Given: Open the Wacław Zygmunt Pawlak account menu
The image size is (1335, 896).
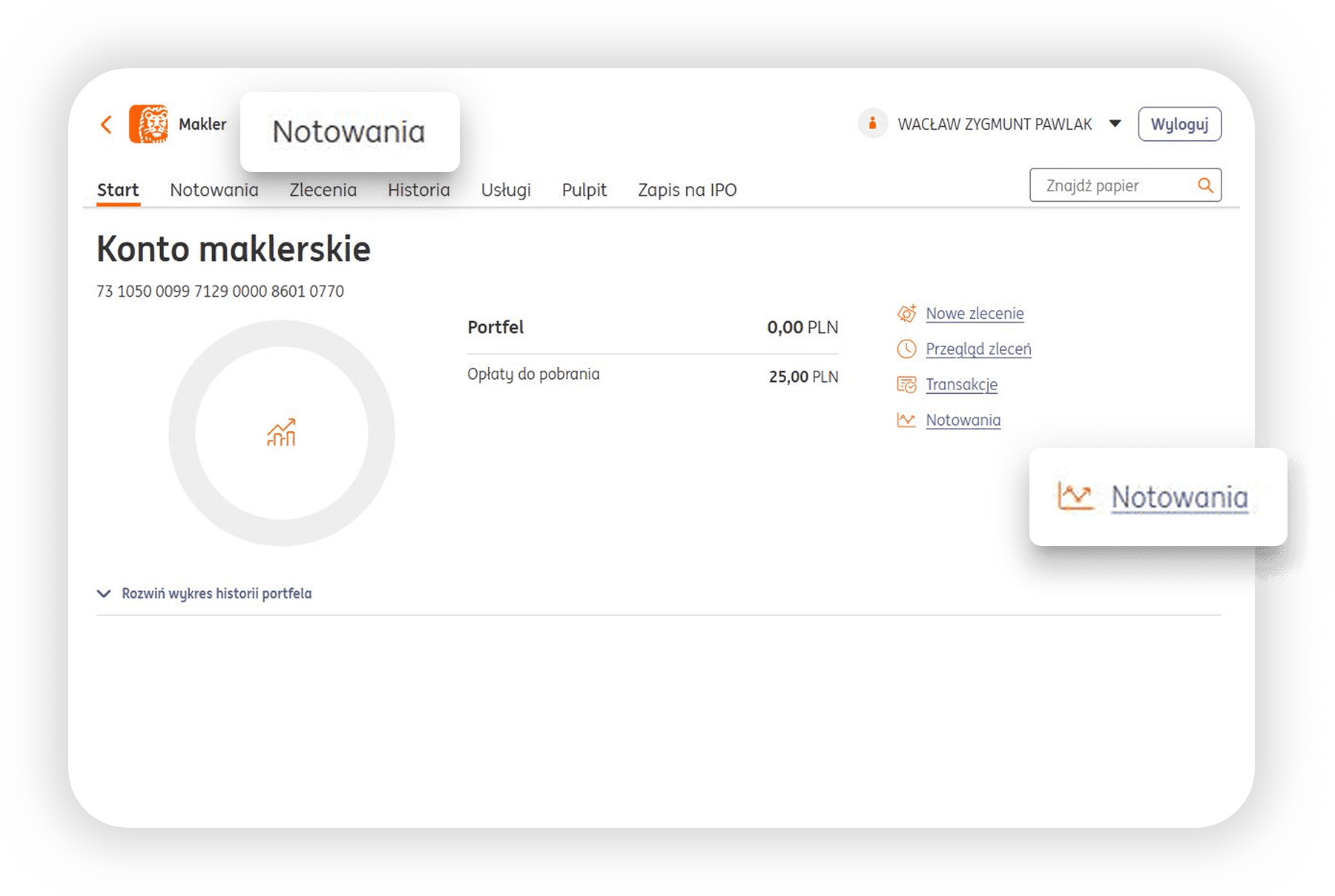Looking at the screenshot, I should coord(994,125).
